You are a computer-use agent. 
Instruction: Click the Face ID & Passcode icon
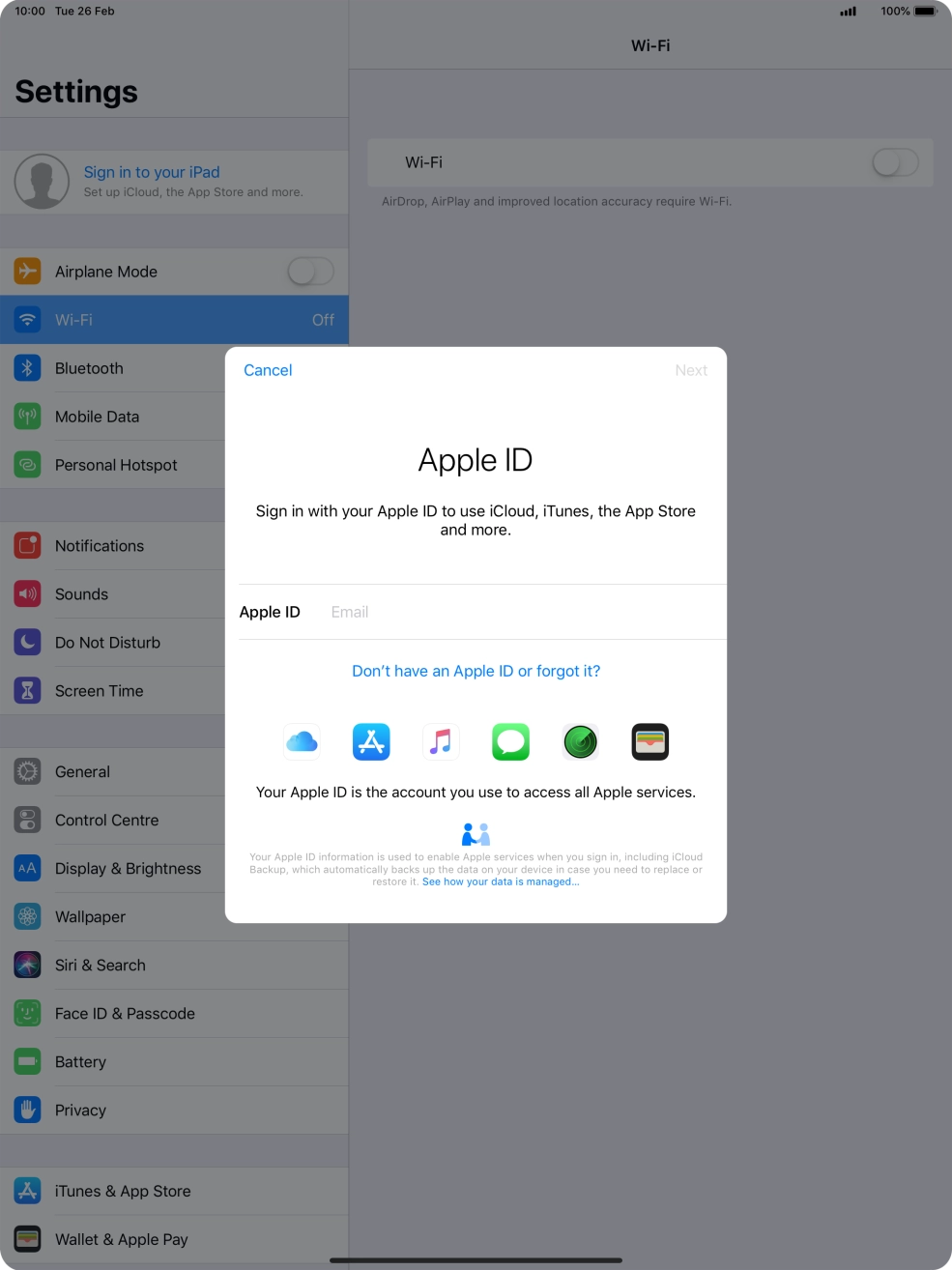tap(27, 1013)
